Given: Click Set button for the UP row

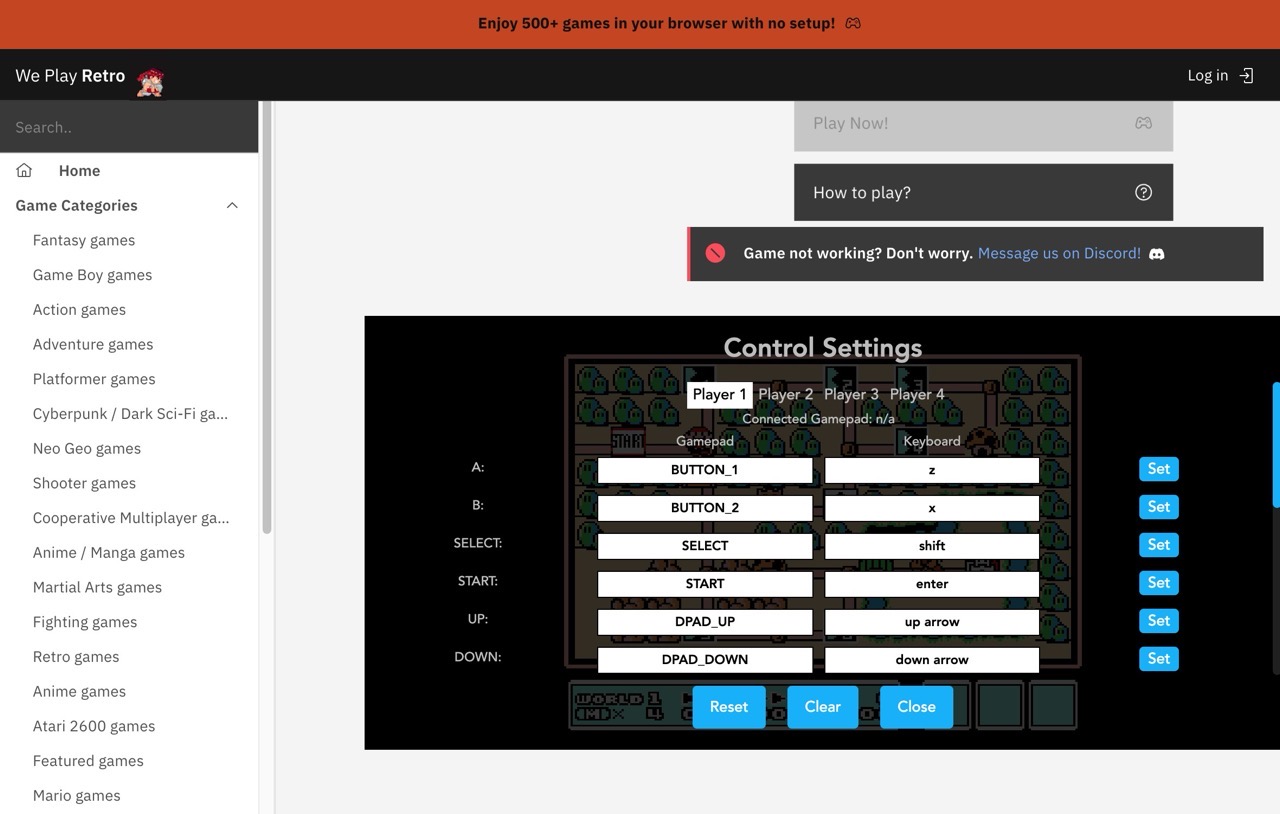Looking at the screenshot, I should pyautogui.click(x=1159, y=621).
